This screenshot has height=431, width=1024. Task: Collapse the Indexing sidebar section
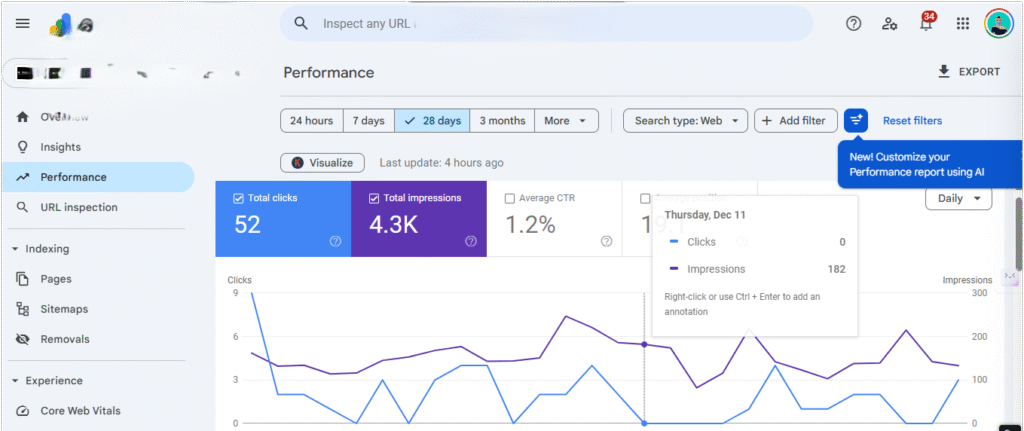(16, 249)
